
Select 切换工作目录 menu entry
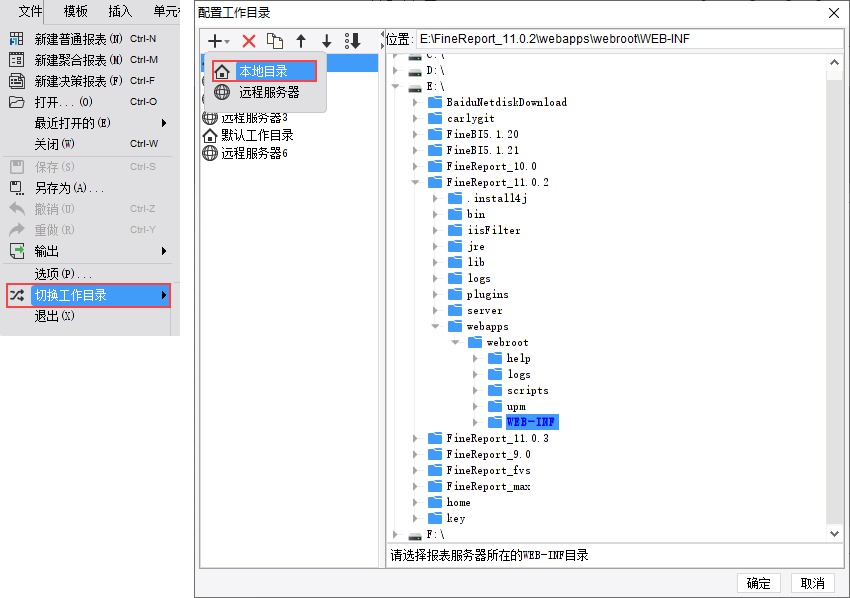coord(88,295)
